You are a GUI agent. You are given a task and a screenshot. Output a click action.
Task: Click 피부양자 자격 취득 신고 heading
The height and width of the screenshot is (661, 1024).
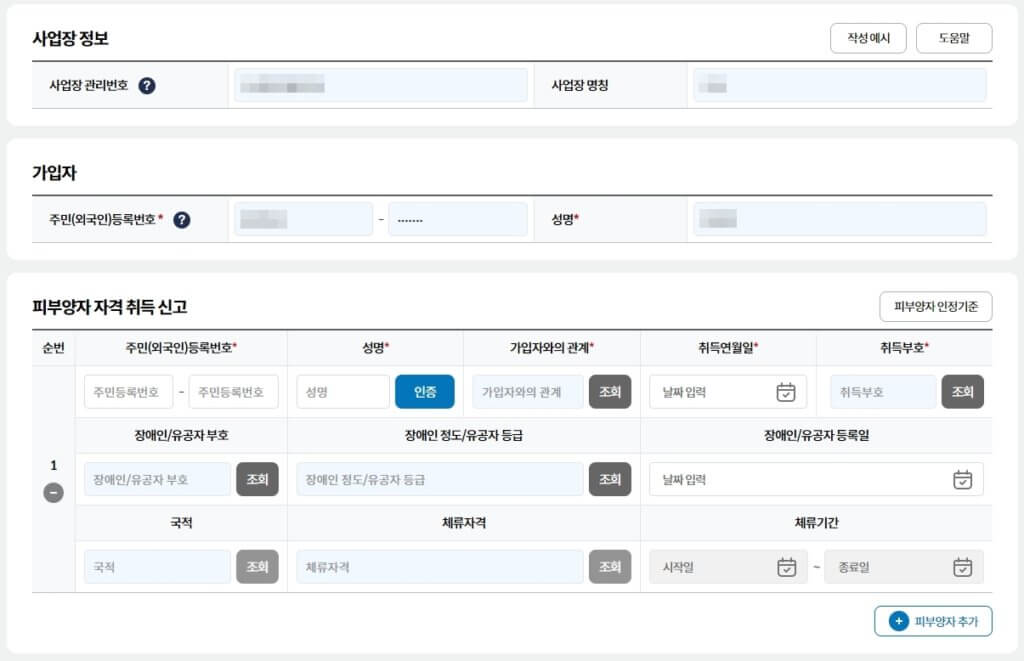110,307
